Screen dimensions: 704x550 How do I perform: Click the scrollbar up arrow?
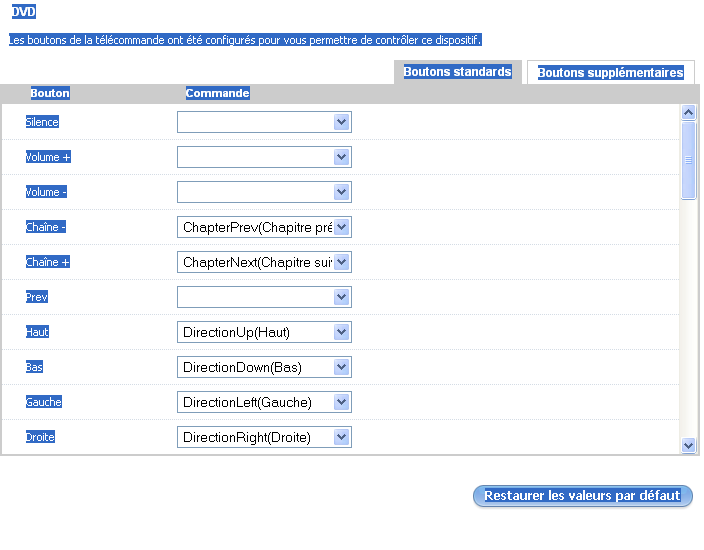pos(688,113)
